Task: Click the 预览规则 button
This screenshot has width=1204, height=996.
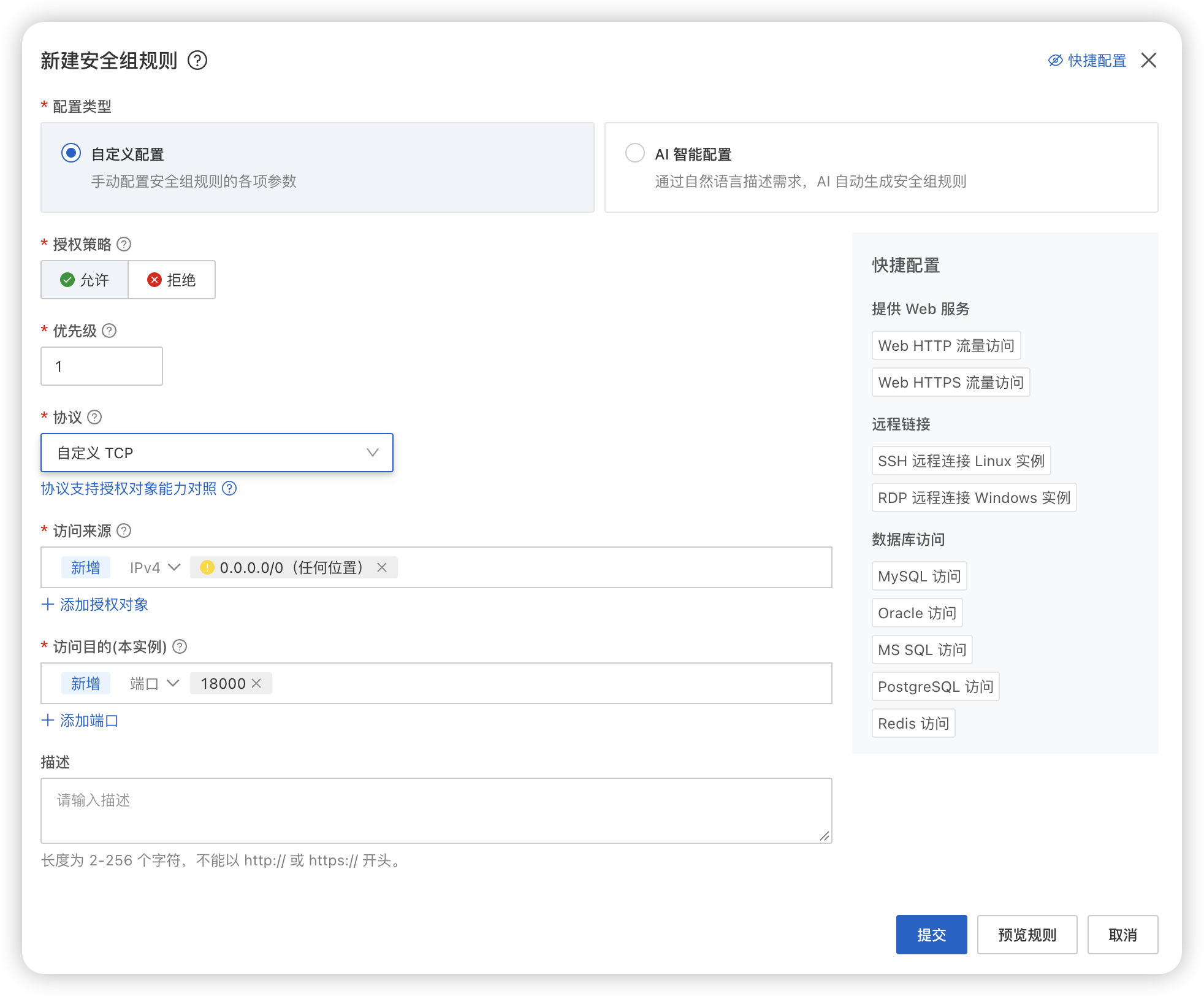Action: click(x=1027, y=935)
